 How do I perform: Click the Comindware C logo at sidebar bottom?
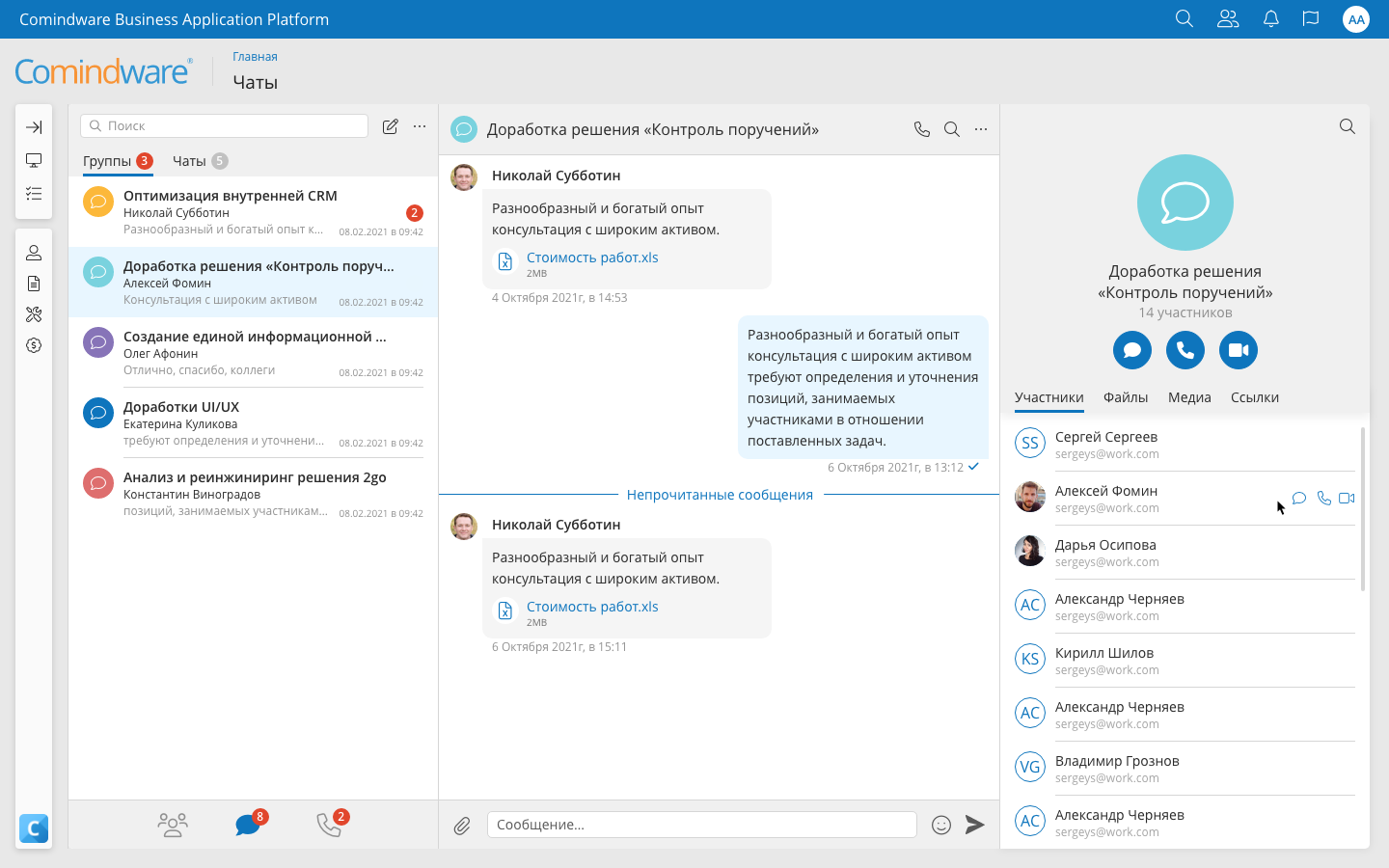tap(34, 828)
